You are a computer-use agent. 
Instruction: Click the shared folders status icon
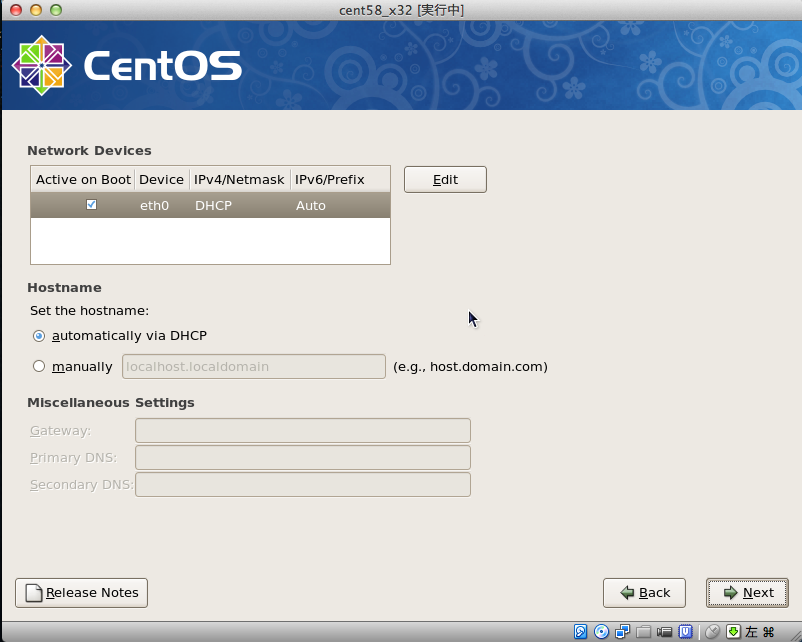(643, 632)
